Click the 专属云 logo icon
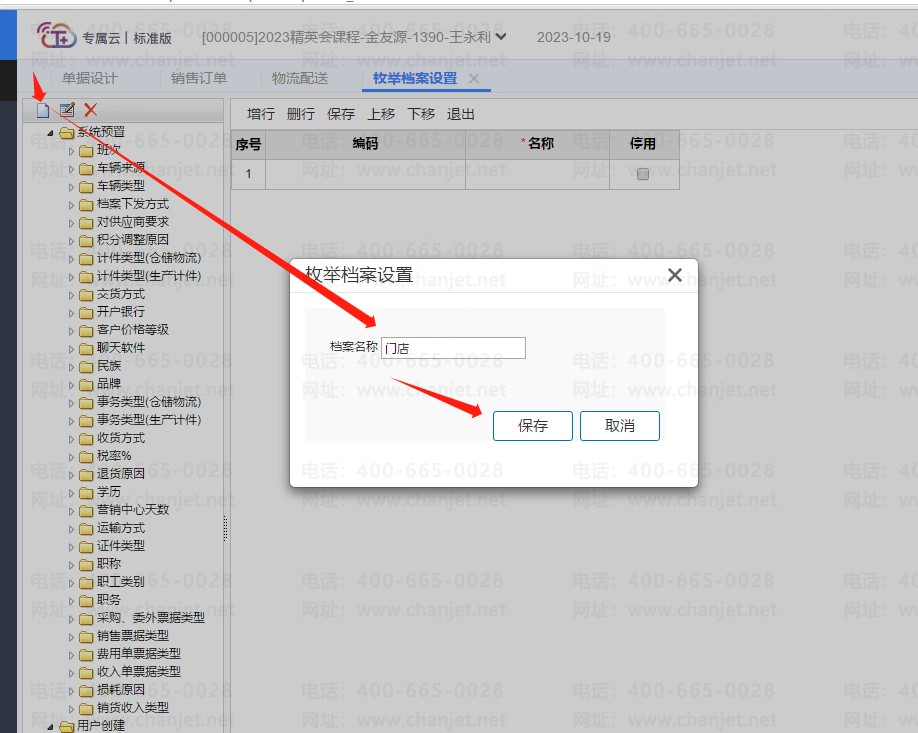 (x=56, y=36)
